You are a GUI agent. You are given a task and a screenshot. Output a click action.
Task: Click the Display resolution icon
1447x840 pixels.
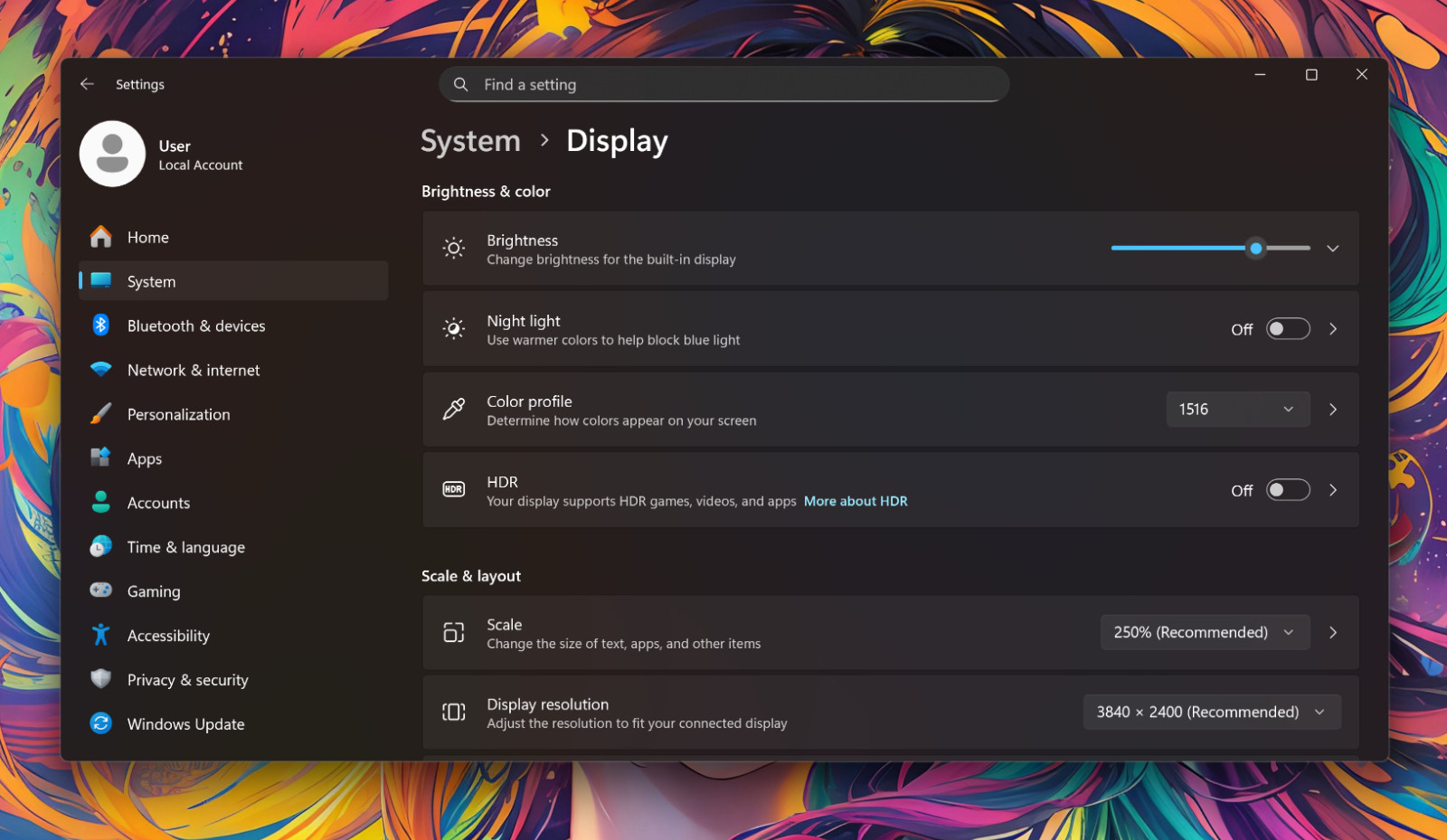pyautogui.click(x=454, y=713)
